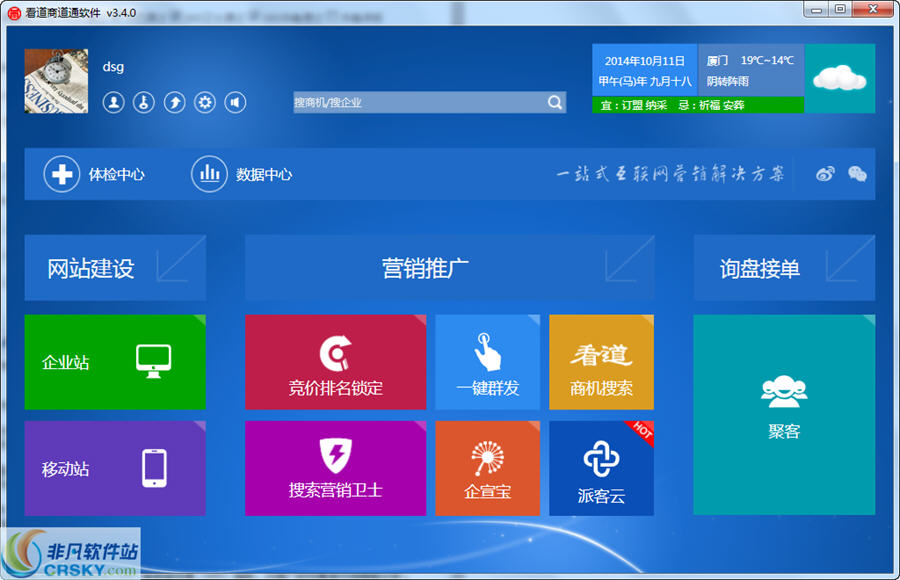Click the speaker announcement icon
Viewport: 900px width, 580px height.
coord(235,103)
